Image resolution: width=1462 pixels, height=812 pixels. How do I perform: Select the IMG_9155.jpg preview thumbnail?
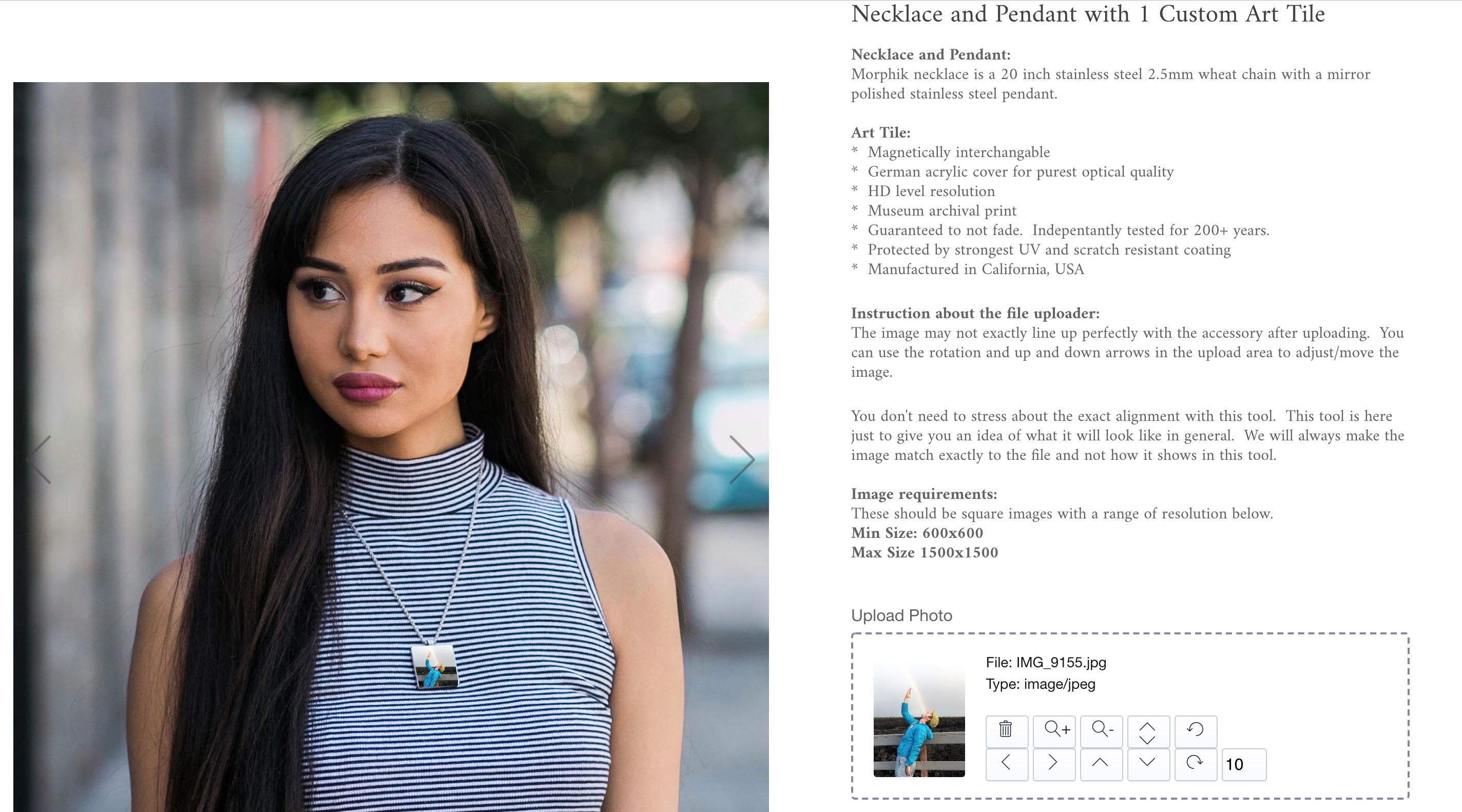[x=919, y=716]
